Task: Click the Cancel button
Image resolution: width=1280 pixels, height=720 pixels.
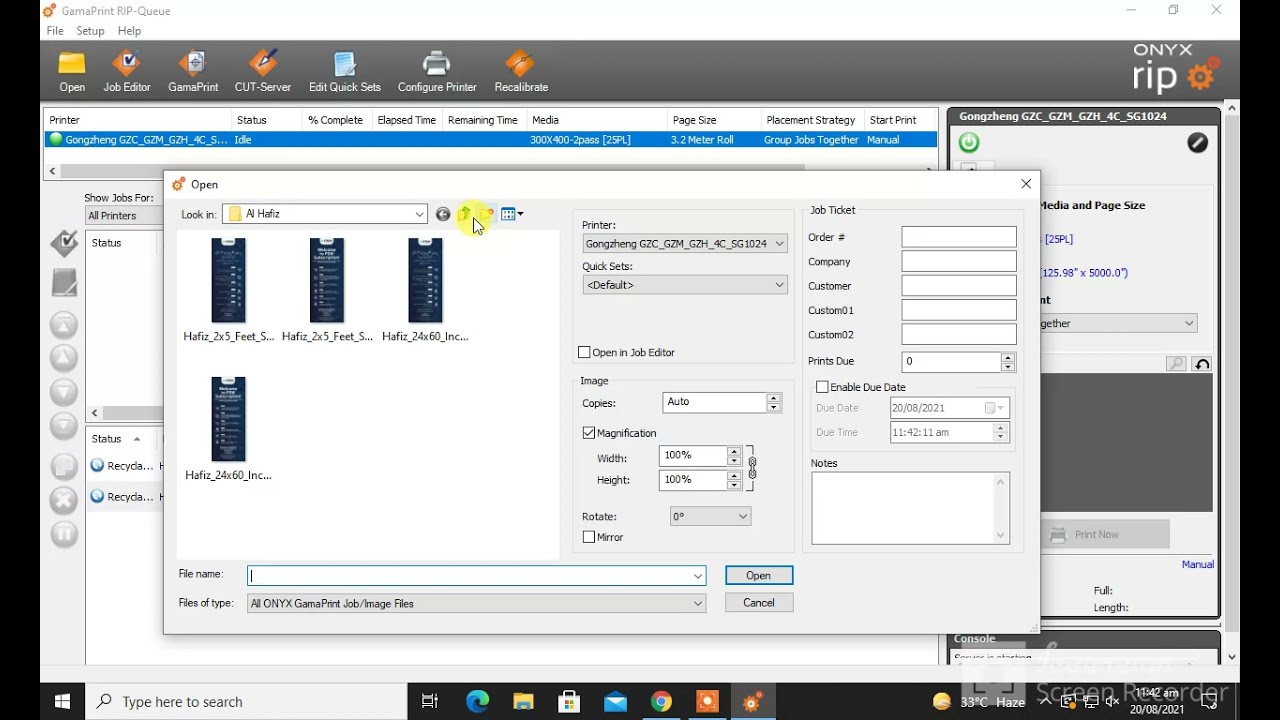Action: click(758, 602)
